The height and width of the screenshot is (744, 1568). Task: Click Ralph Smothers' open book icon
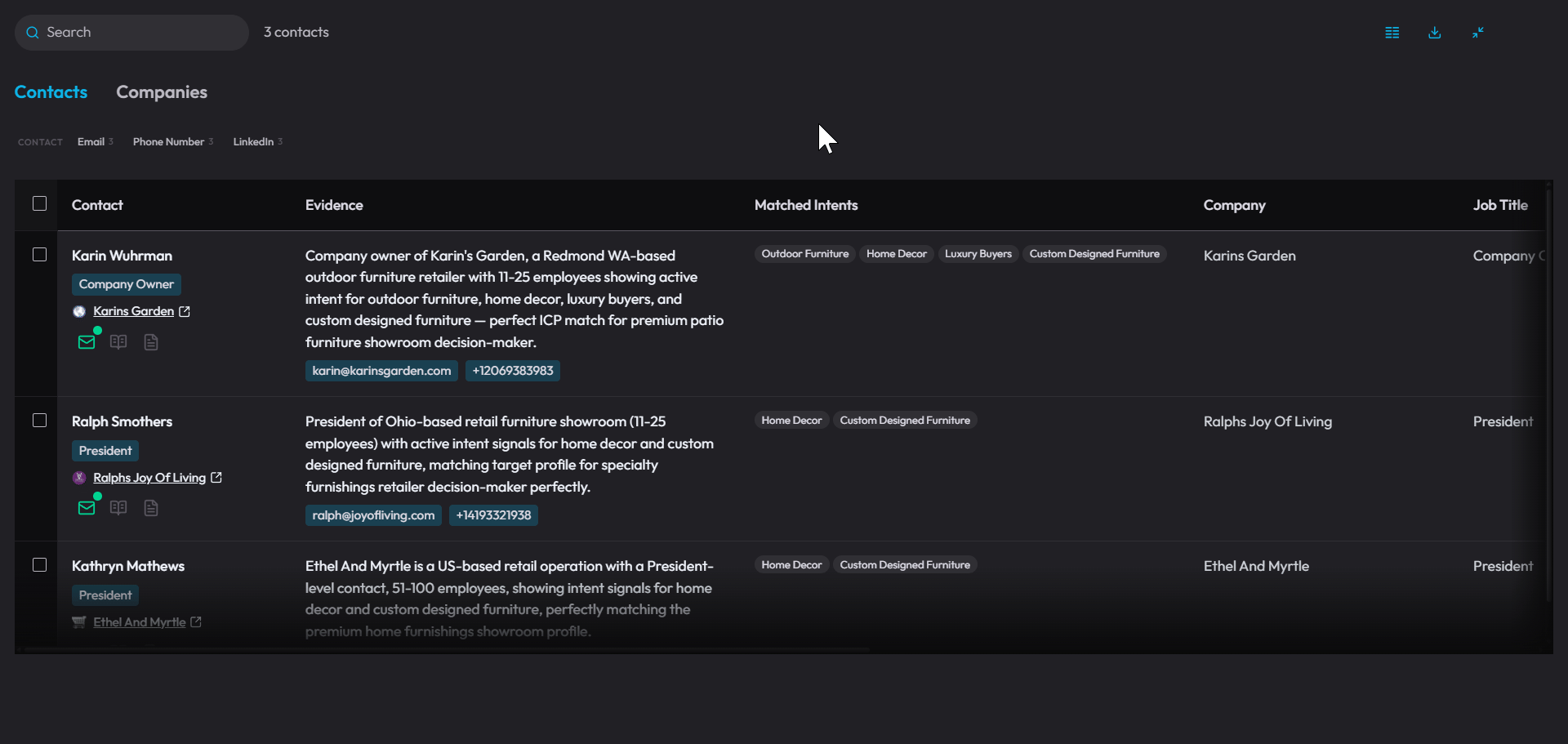tap(118, 508)
